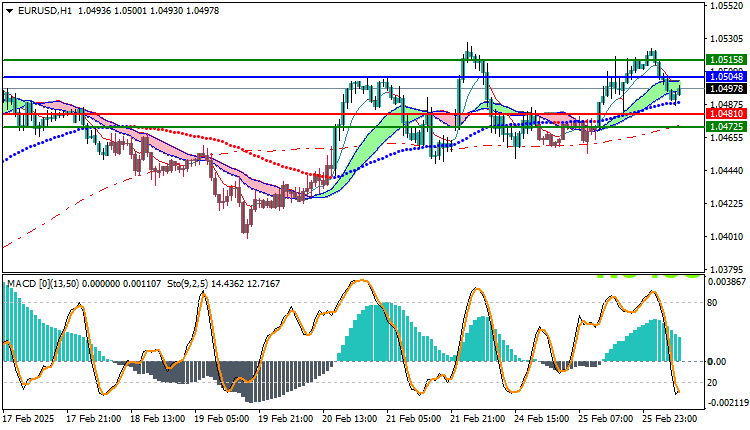The image size is (750, 430).
Task: Select the 1.04978 current price label
Action: click(x=726, y=88)
